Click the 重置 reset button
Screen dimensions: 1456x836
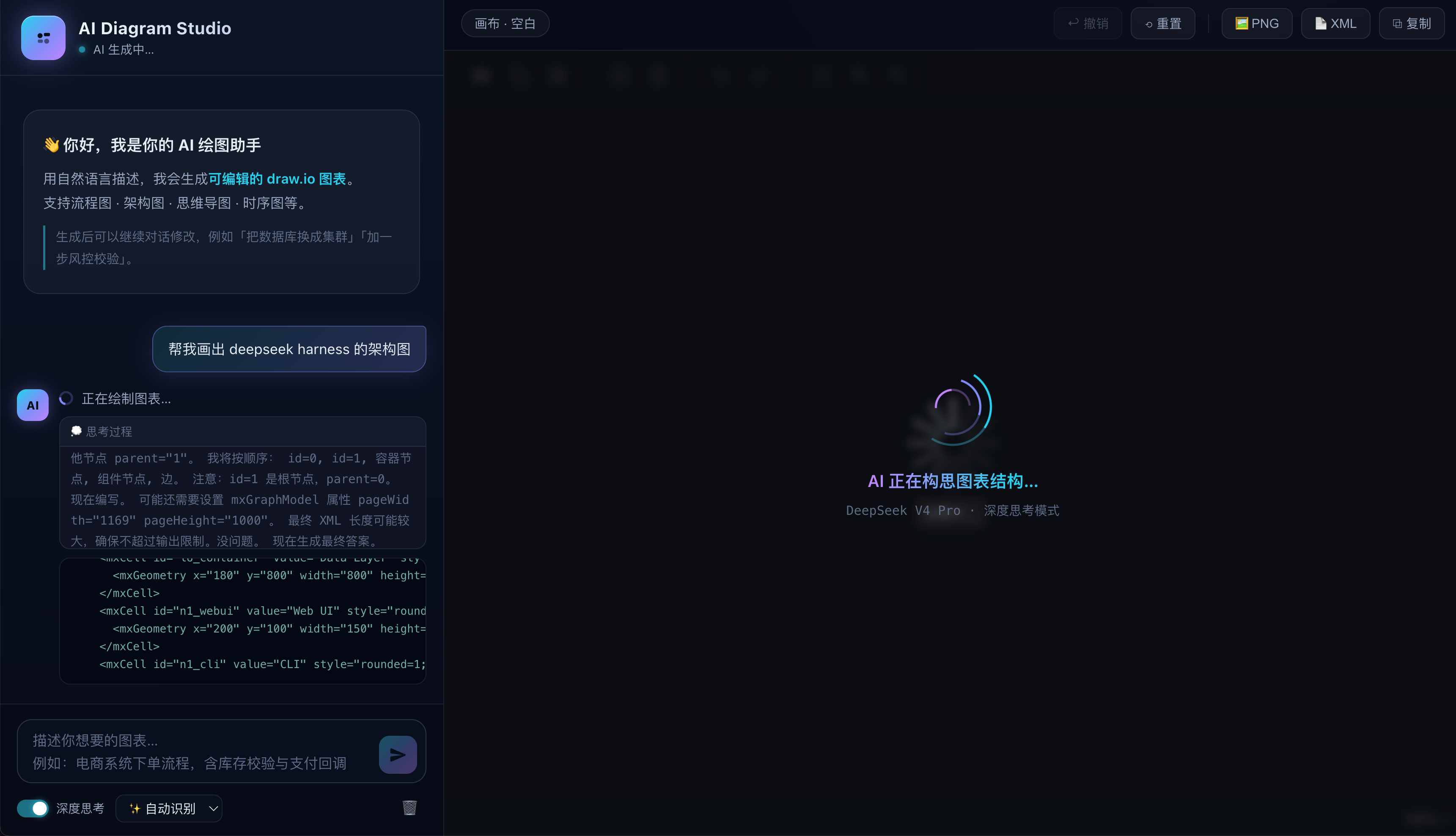pos(1163,24)
